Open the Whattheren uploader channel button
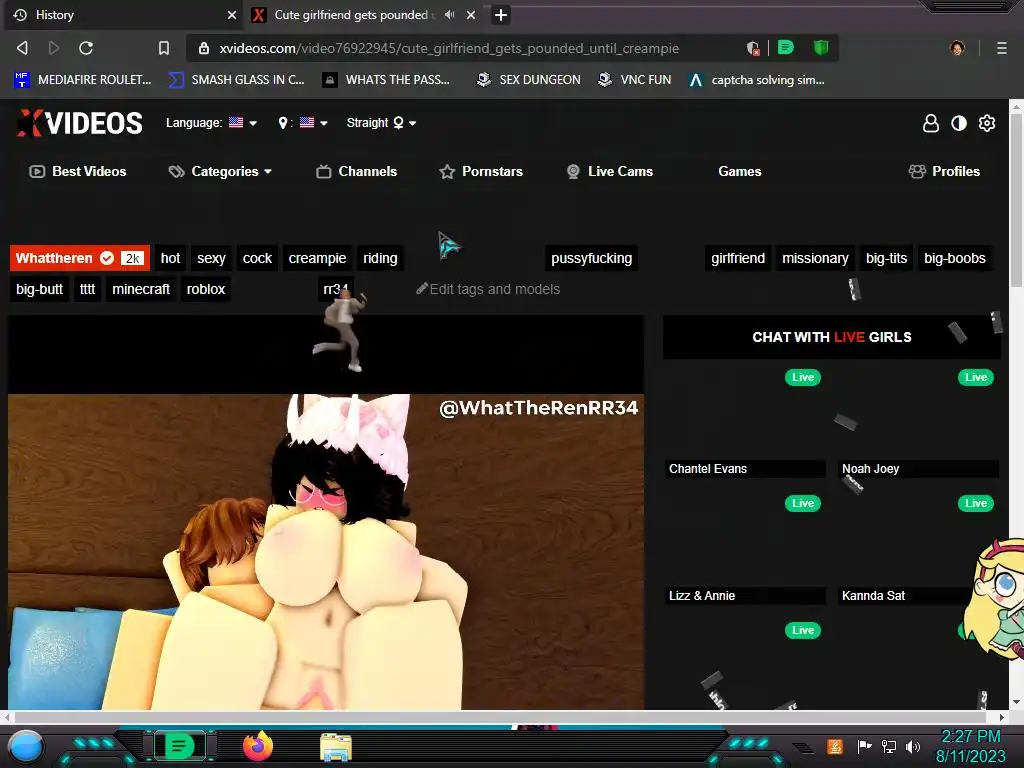The image size is (1024, 768). coord(80,258)
